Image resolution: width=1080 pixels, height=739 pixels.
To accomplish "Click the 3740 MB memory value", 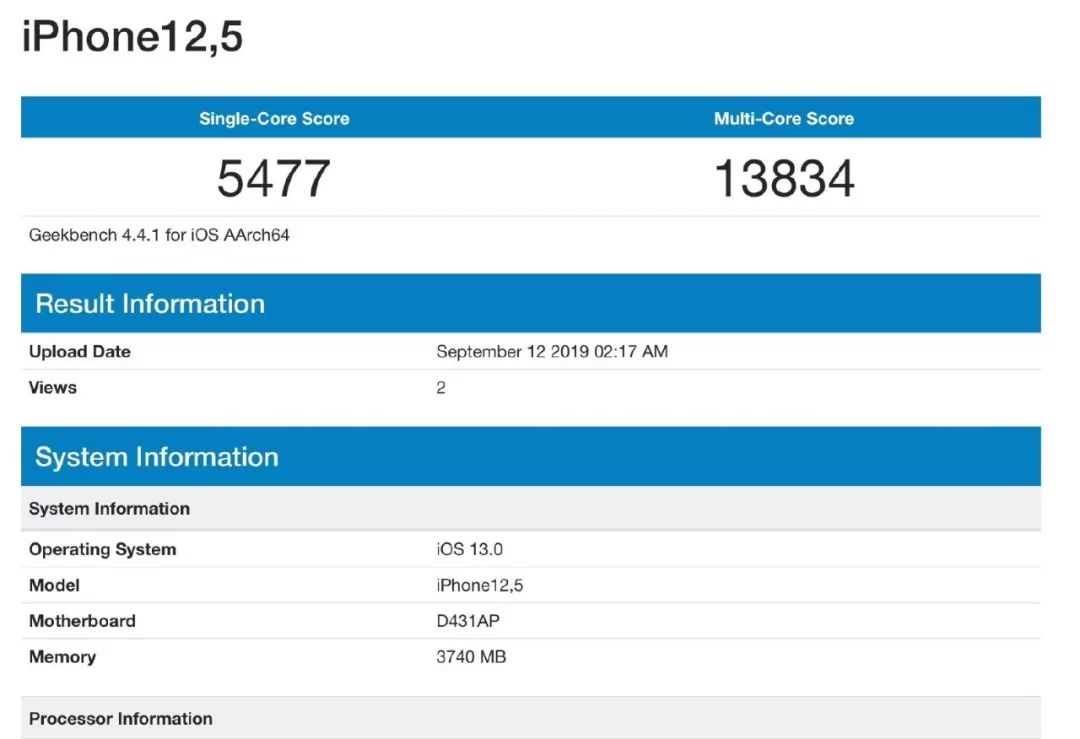I will (471, 657).
